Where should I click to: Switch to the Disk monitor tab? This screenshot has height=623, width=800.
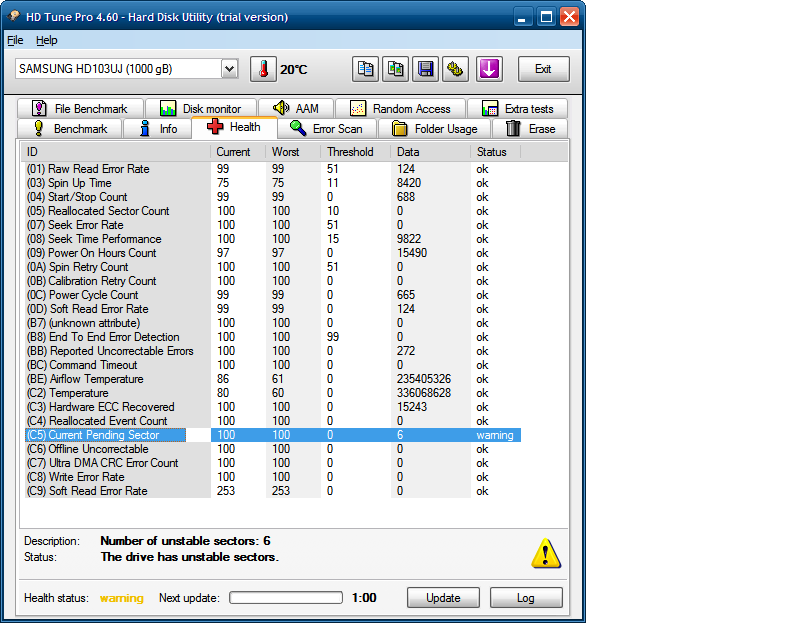click(201, 109)
